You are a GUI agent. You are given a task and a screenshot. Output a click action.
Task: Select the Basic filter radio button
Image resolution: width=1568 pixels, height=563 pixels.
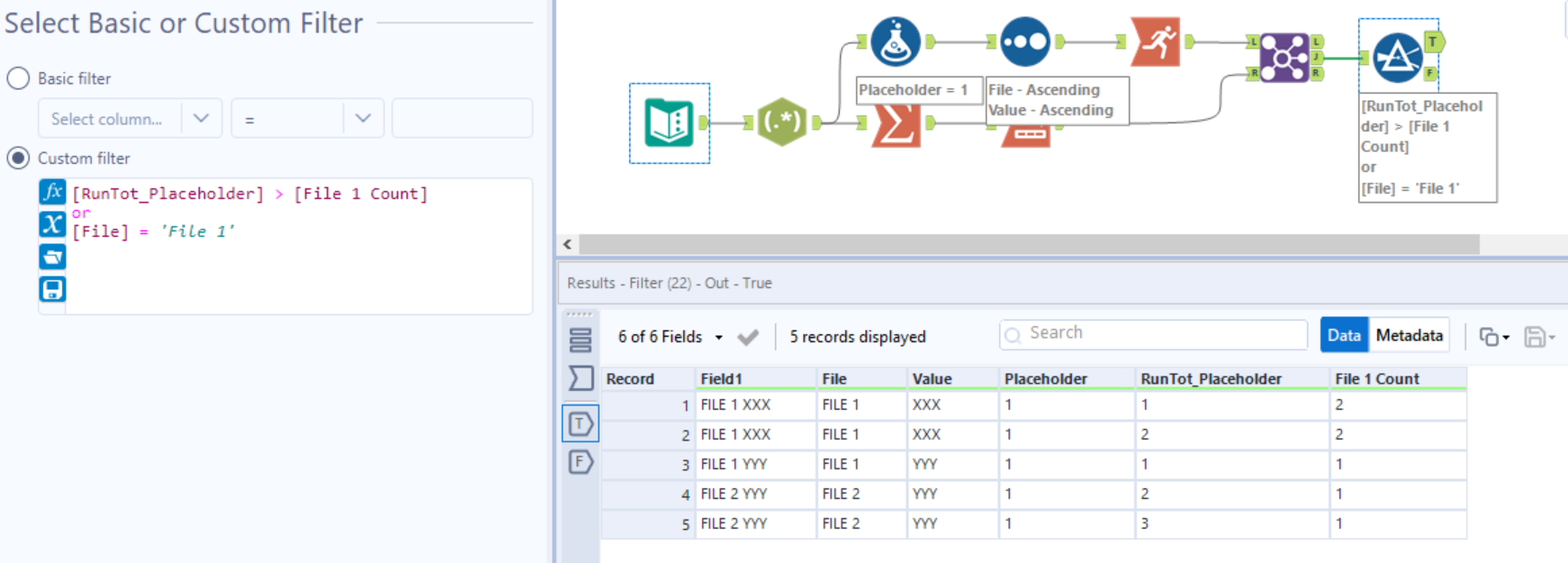point(19,78)
